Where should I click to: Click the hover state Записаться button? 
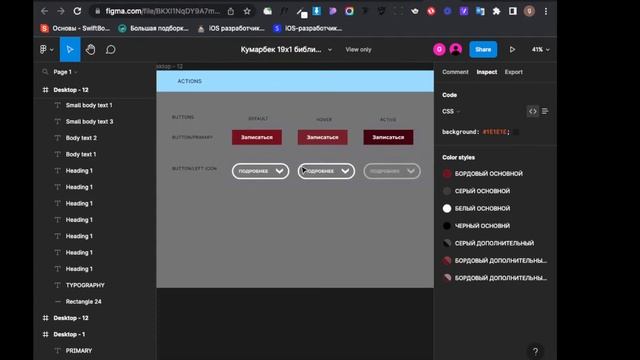pos(322,137)
